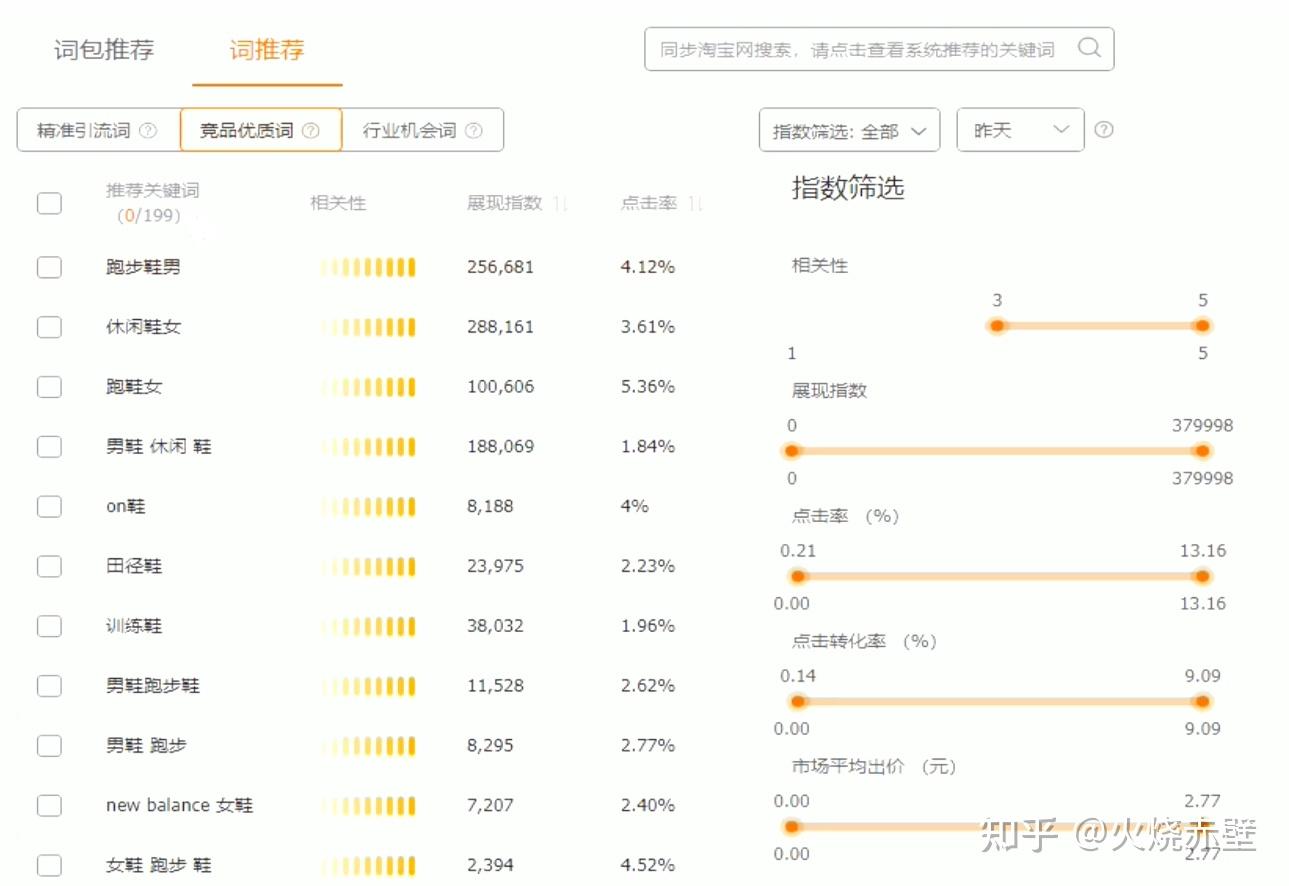This screenshot has width=1289, height=886.
Task: Open help icon beside 竞品优质词
Action: [311, 130]
